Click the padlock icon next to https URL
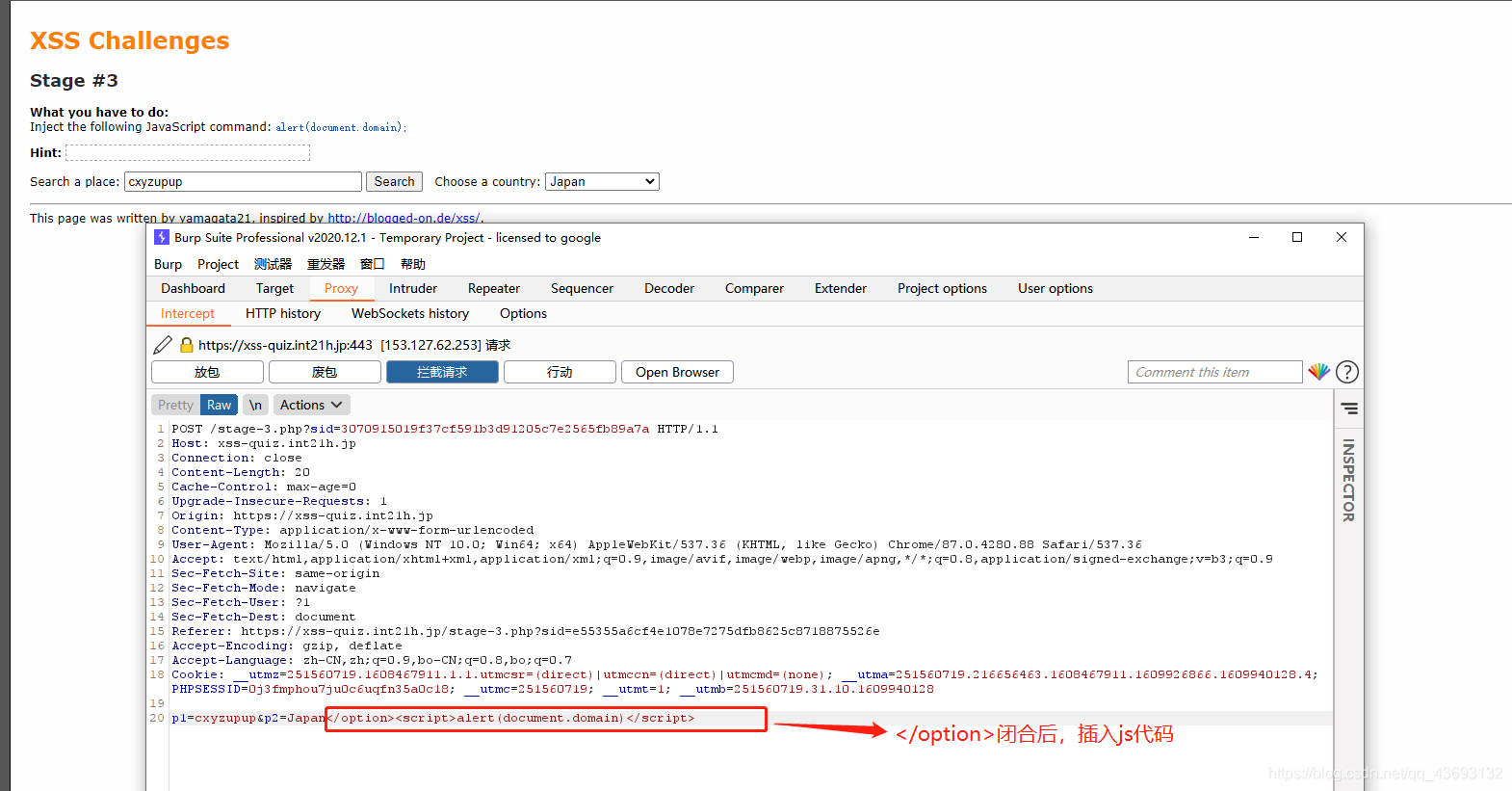 click(x=187, y=345)
